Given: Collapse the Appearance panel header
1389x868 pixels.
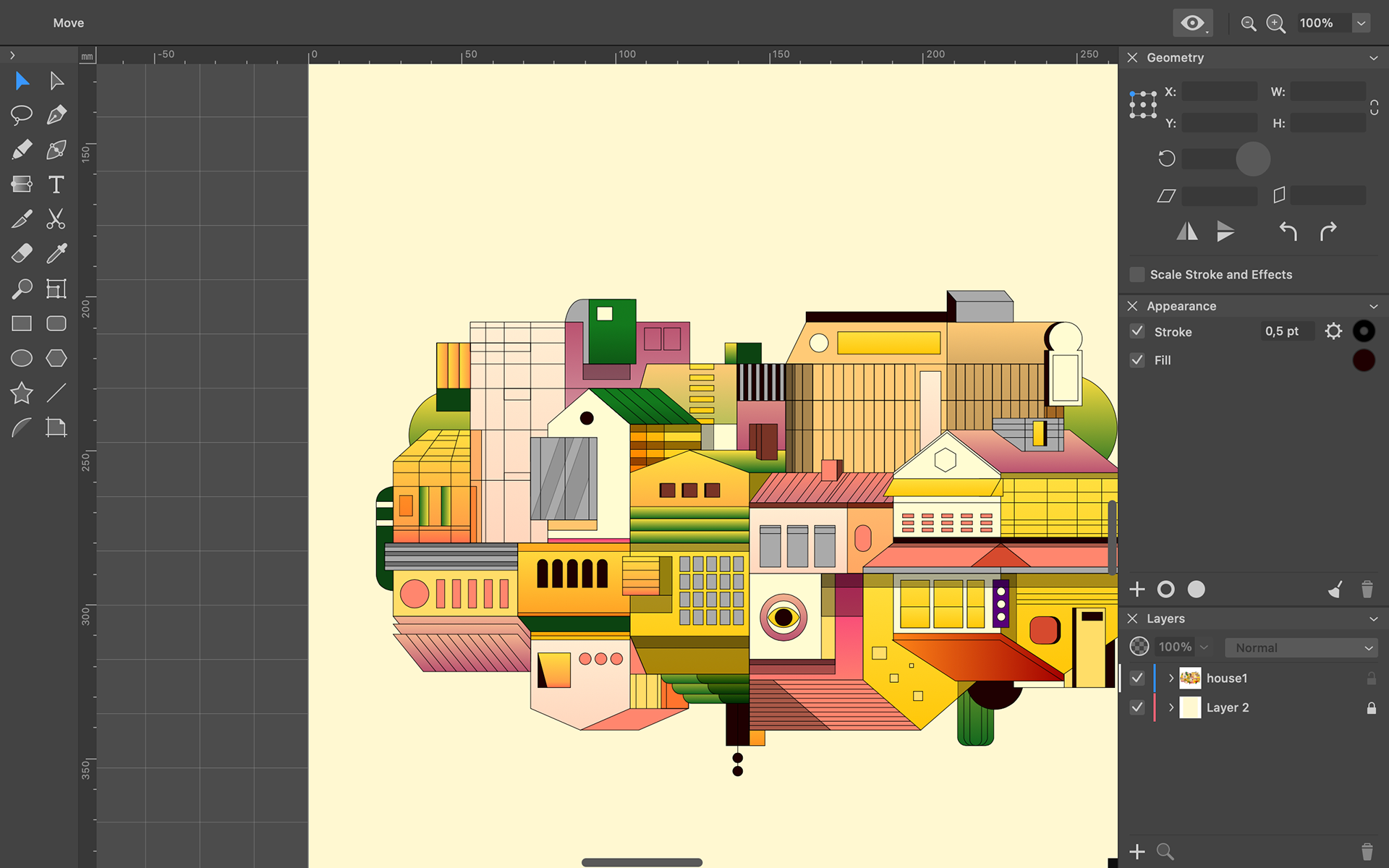Looking at the screenshot, I should pyautogui.click(x=1373, y=306).
